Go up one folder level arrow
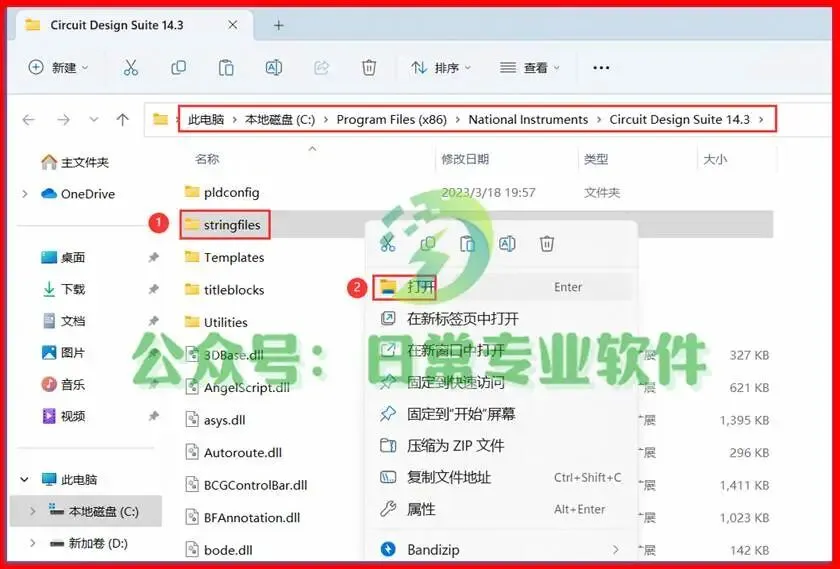The image size is (840, 569). [123, 119]
